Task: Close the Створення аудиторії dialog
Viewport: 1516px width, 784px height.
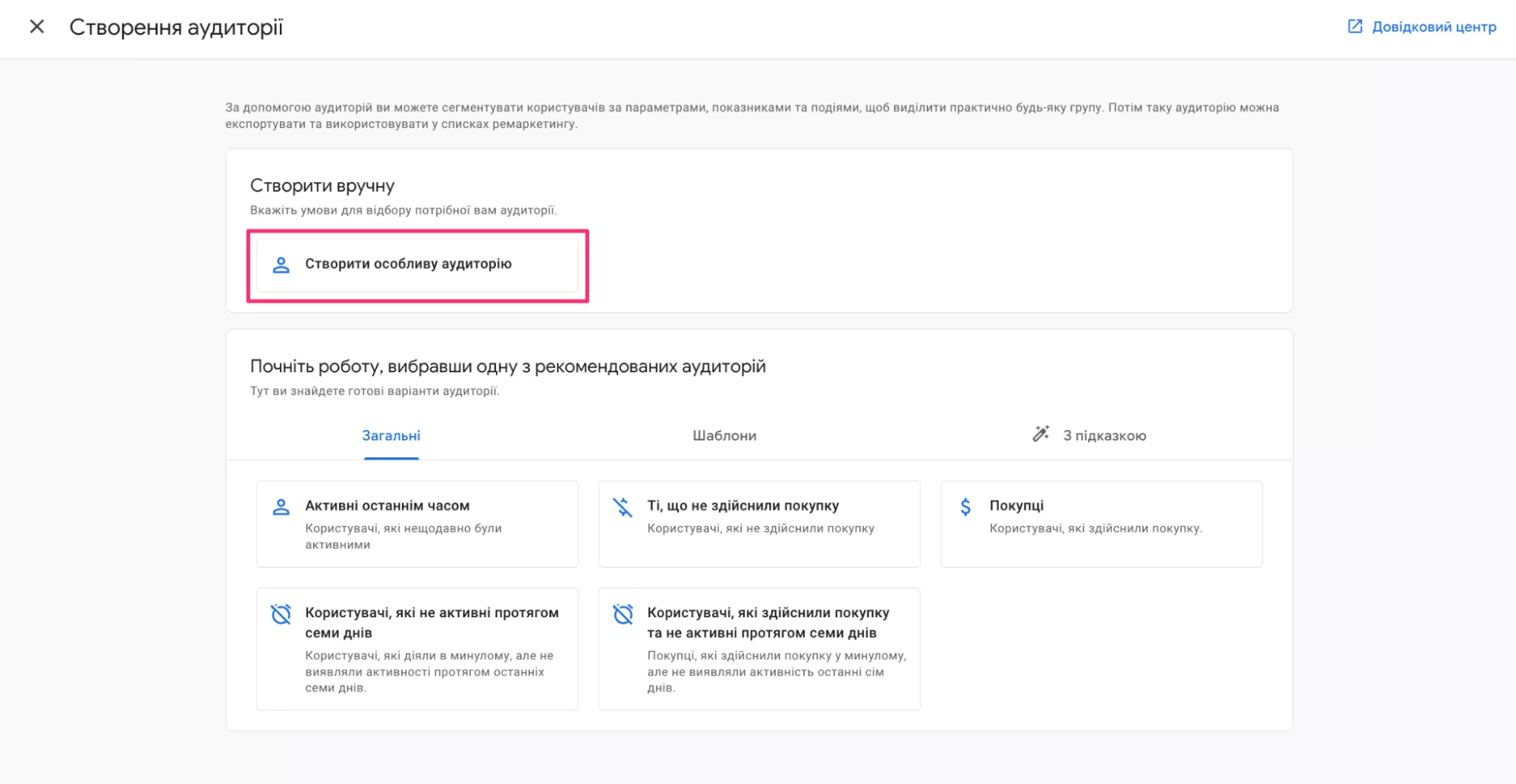Action: point(36,27)
